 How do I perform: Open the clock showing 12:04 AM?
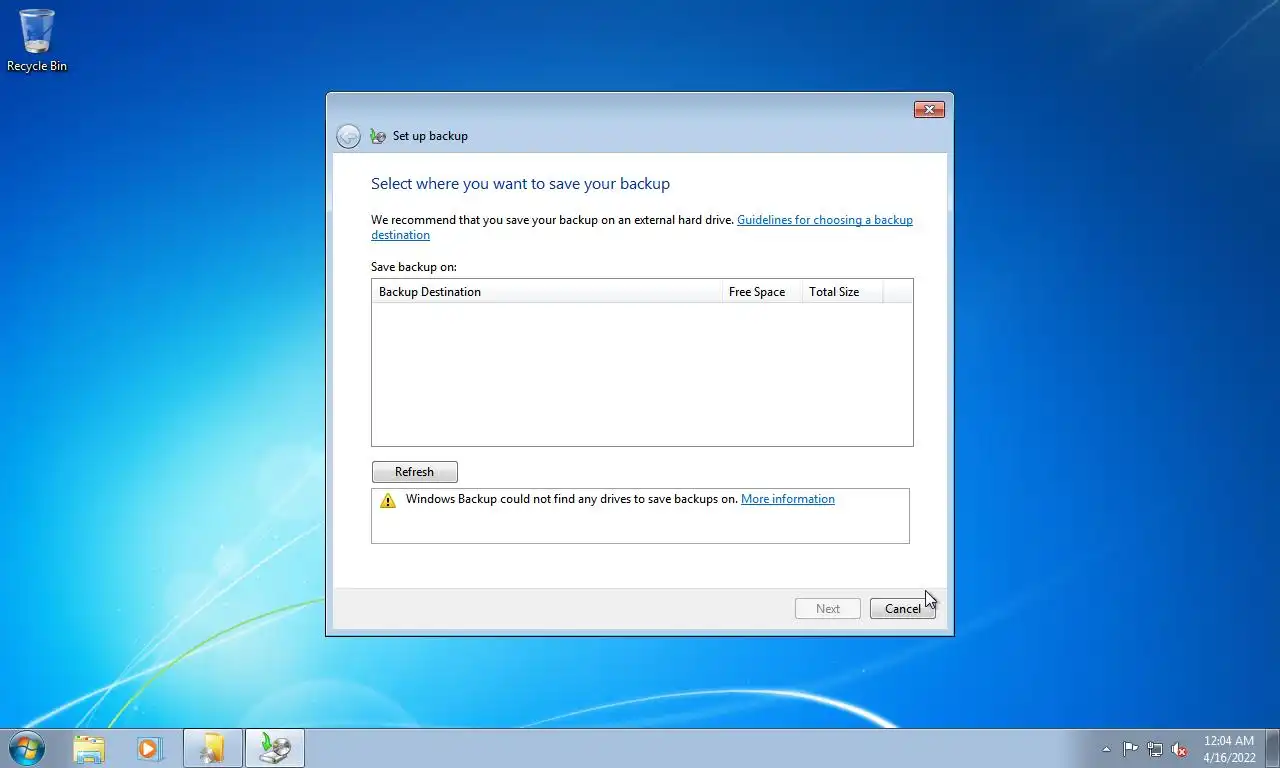1229,749
